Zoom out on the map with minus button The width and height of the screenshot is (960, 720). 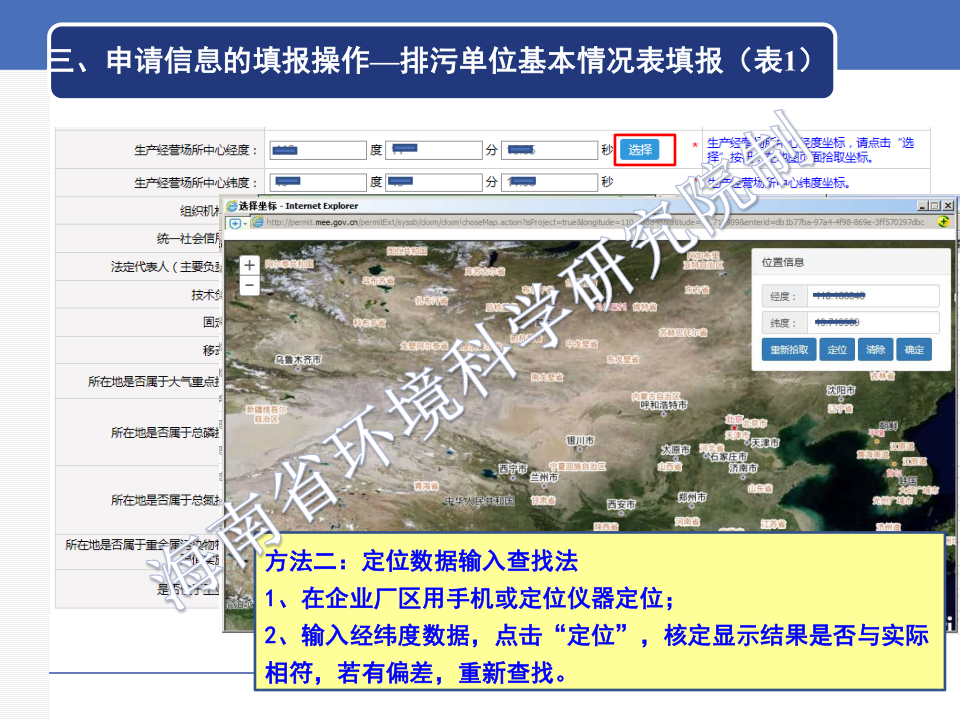tap(249, 285)
